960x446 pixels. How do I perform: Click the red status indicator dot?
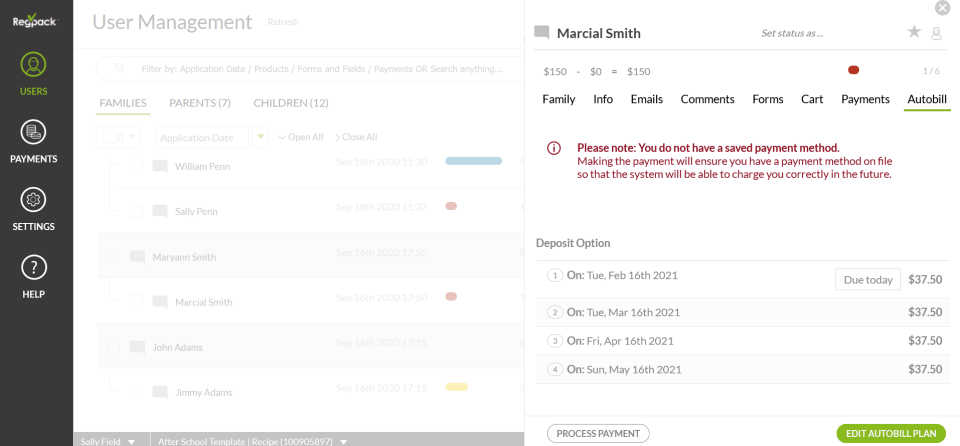(853, 70)
